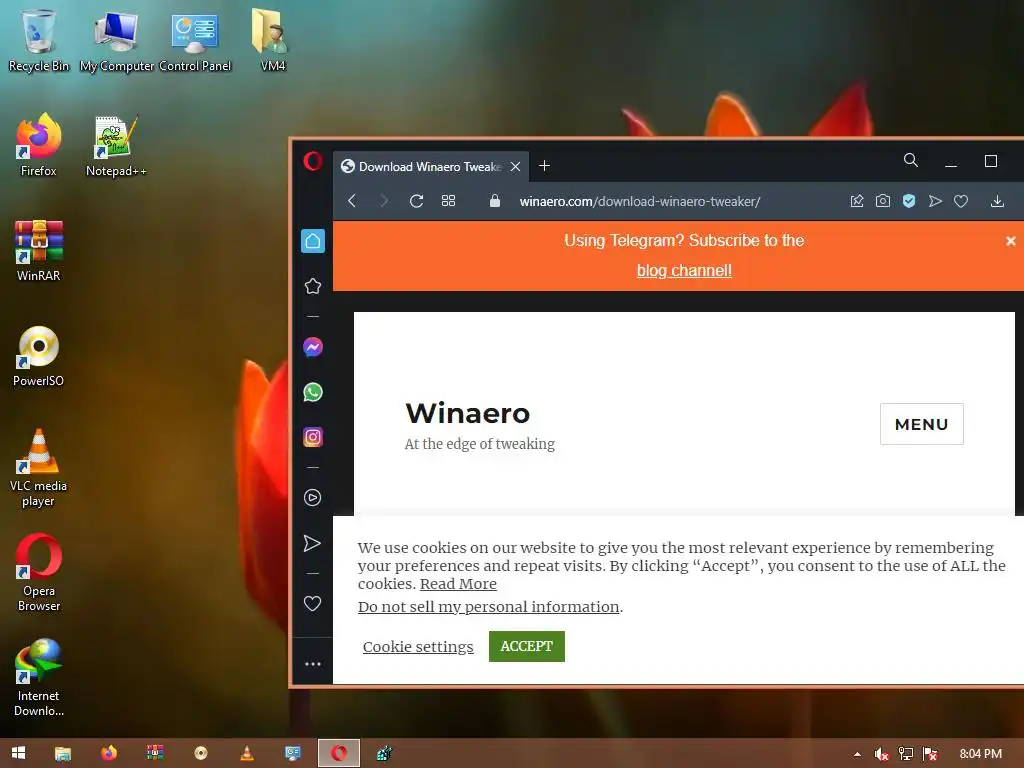Dismiss the Telegram banner
Image resolution: width=1024 pixels, height=768 pixels.
point(1010,241)
